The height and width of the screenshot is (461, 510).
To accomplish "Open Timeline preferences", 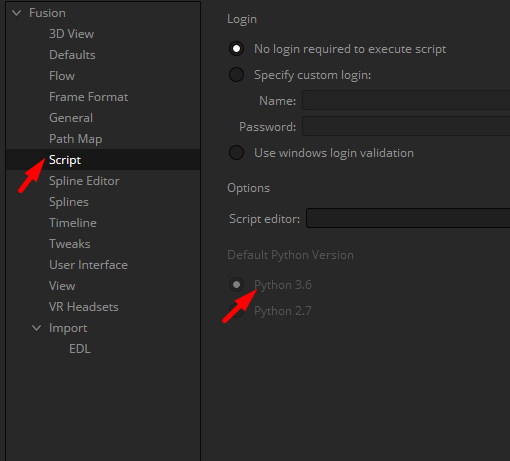I will pyautogui.click(x=73, y=223).
